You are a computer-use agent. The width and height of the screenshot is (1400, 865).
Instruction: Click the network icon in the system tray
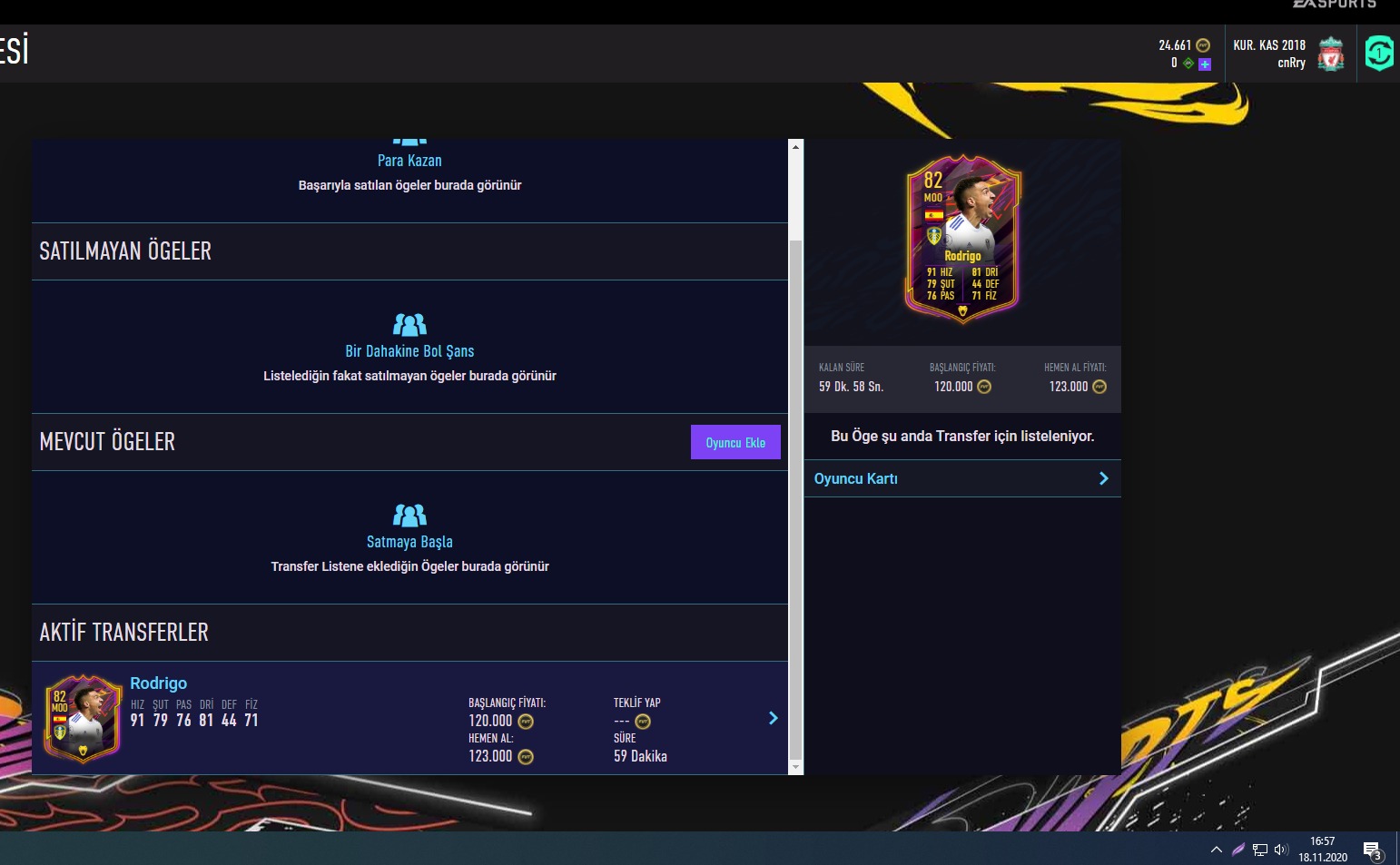click(1260, 850)
